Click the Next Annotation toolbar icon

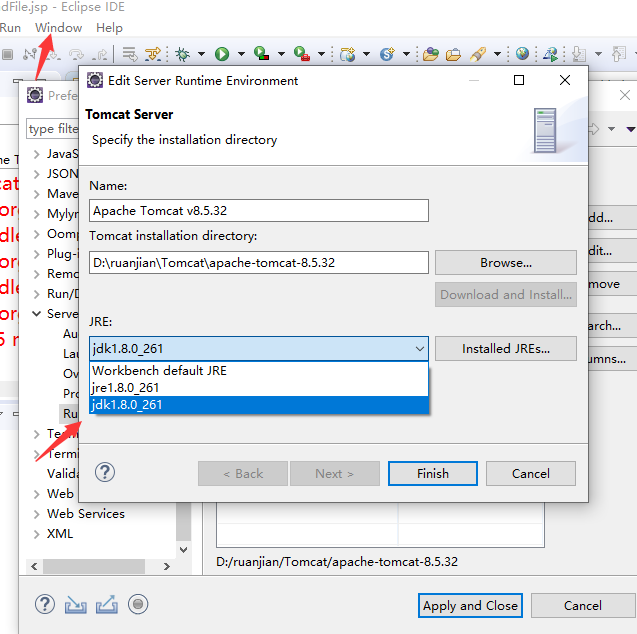pos(578,54)
